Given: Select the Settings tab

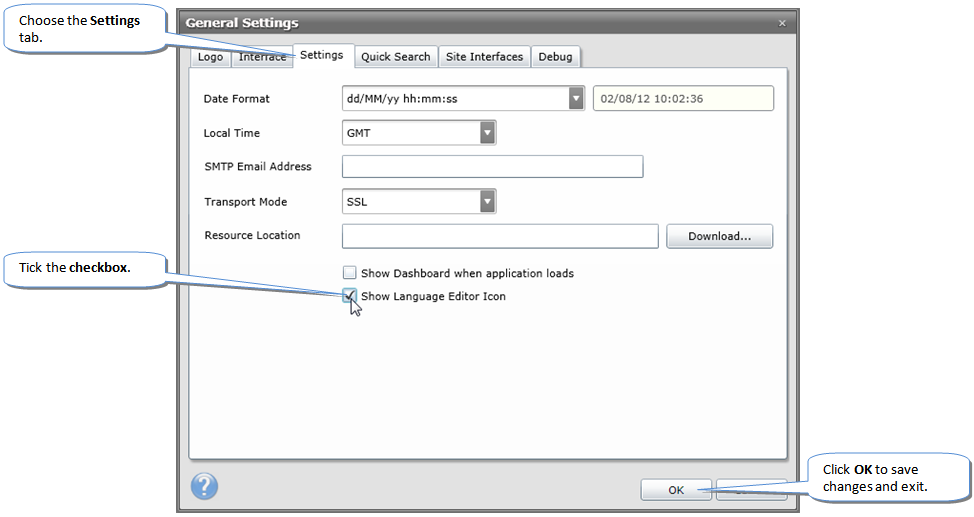Looking at the screenshot, I should (321, 56).
